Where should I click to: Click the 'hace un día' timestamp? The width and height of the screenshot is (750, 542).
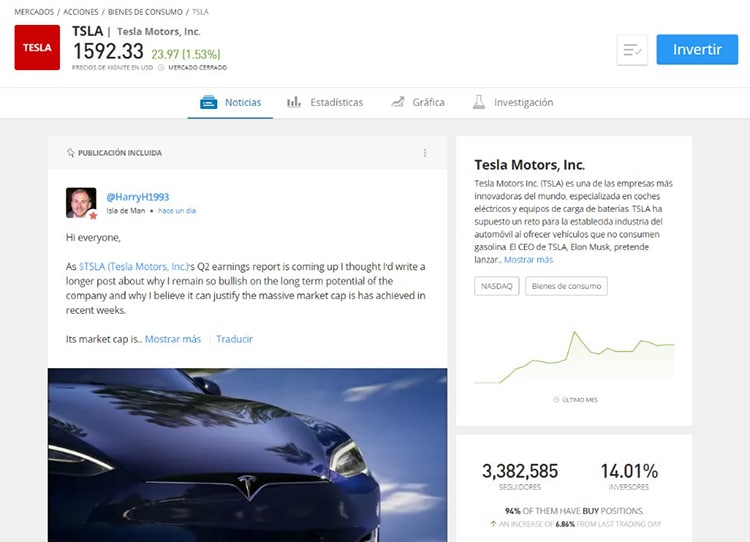[177, 210]
